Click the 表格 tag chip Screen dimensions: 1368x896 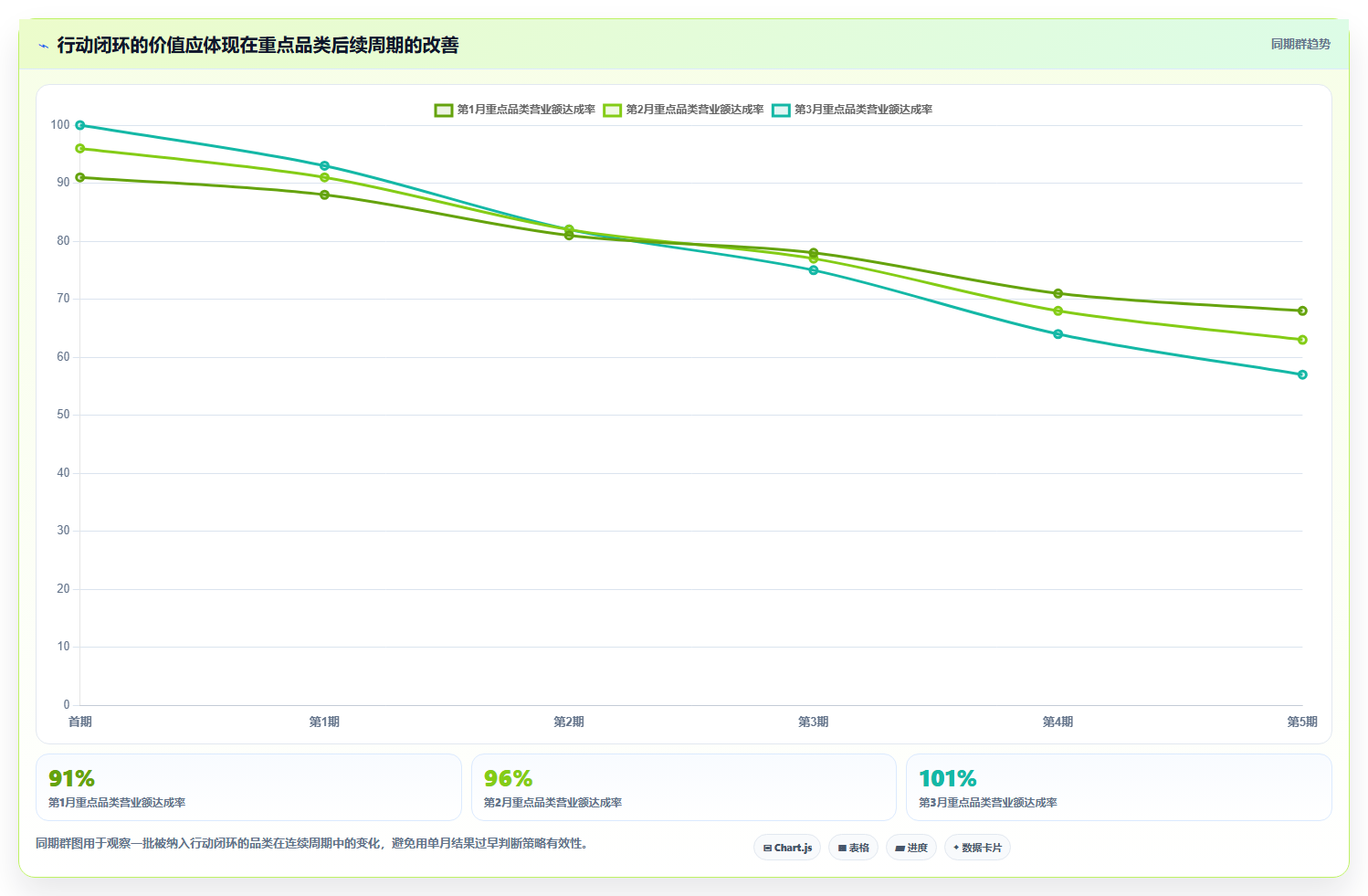[x=853, y=848]
